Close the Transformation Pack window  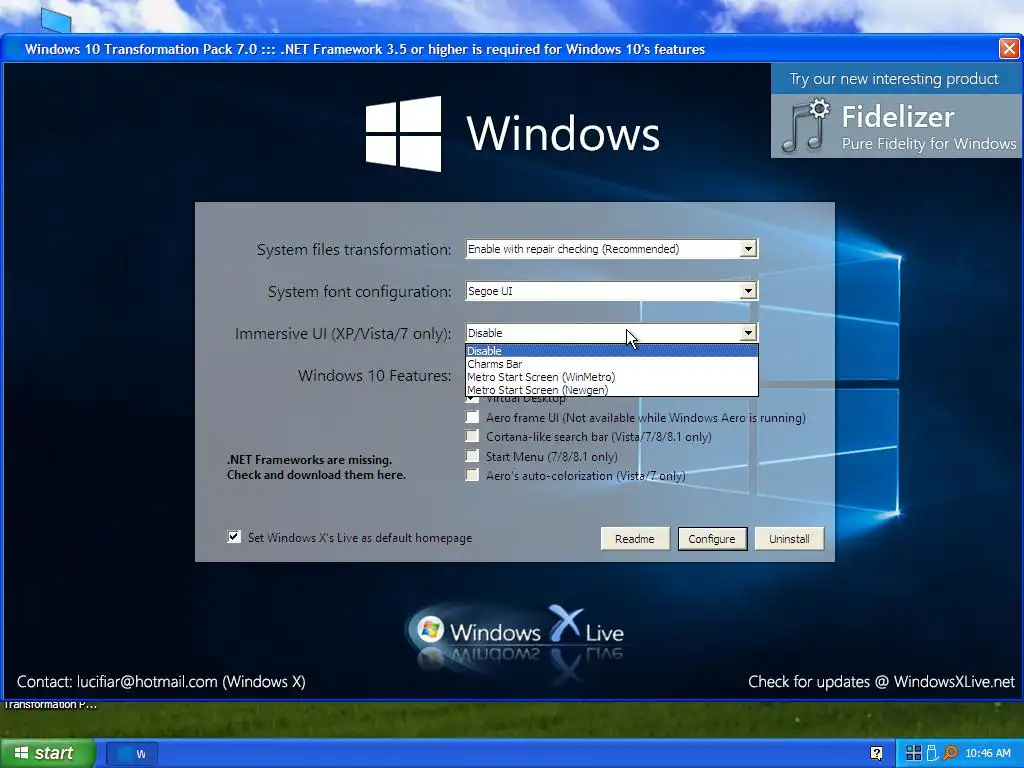(x=1009, y=48)
